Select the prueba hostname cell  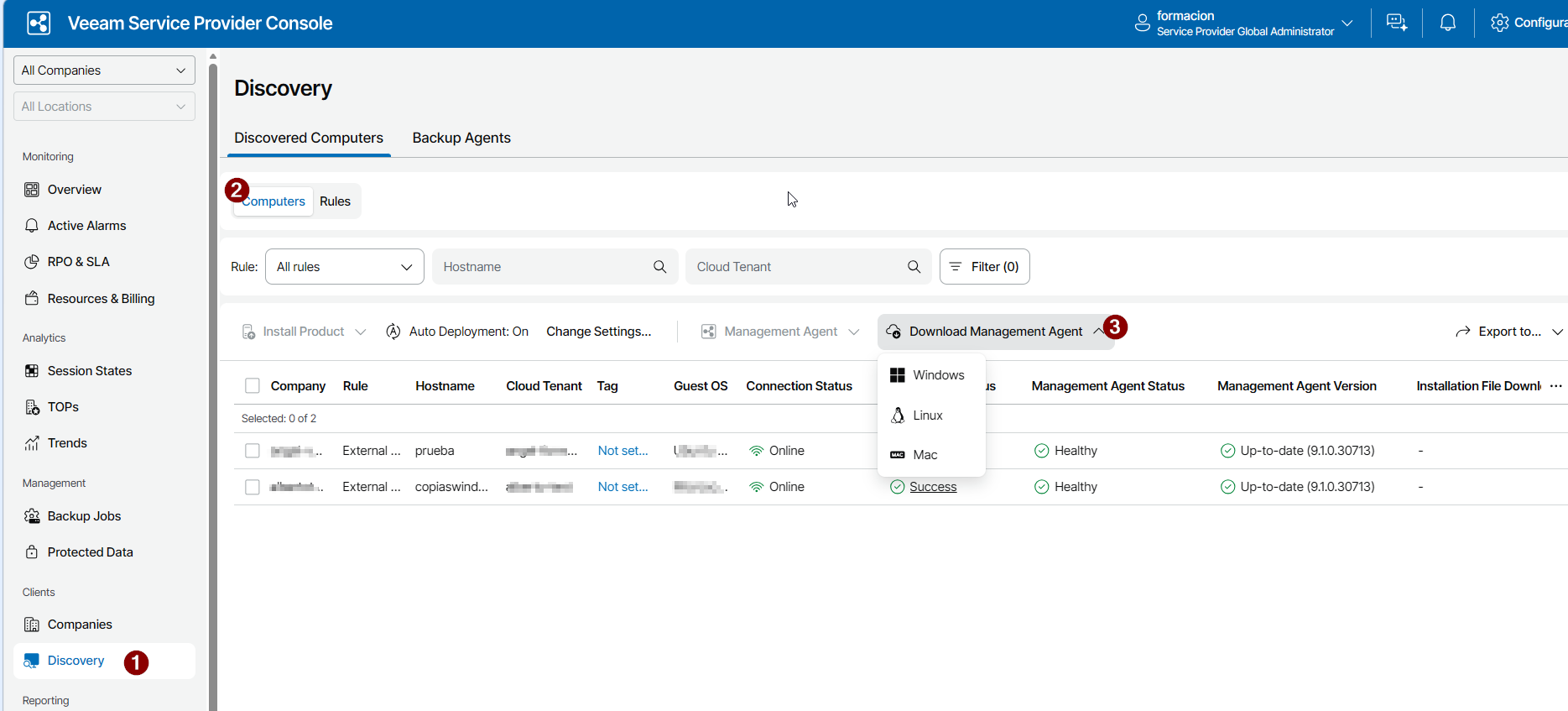435,451
